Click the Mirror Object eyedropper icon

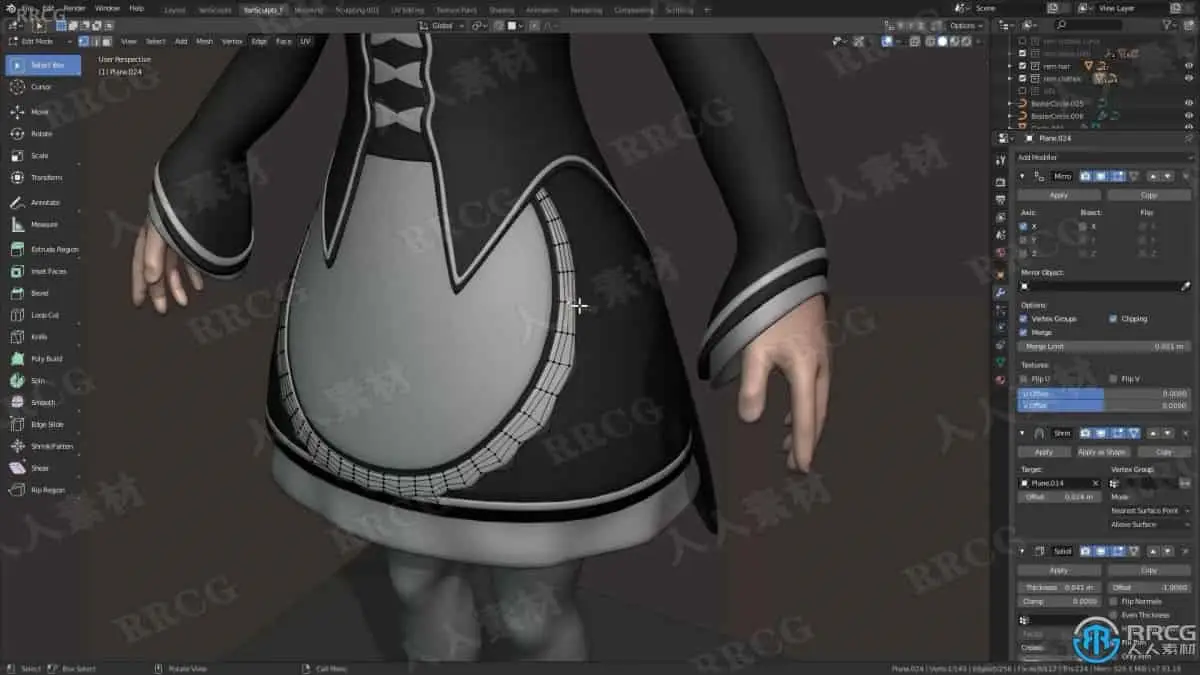point(1186,286)
